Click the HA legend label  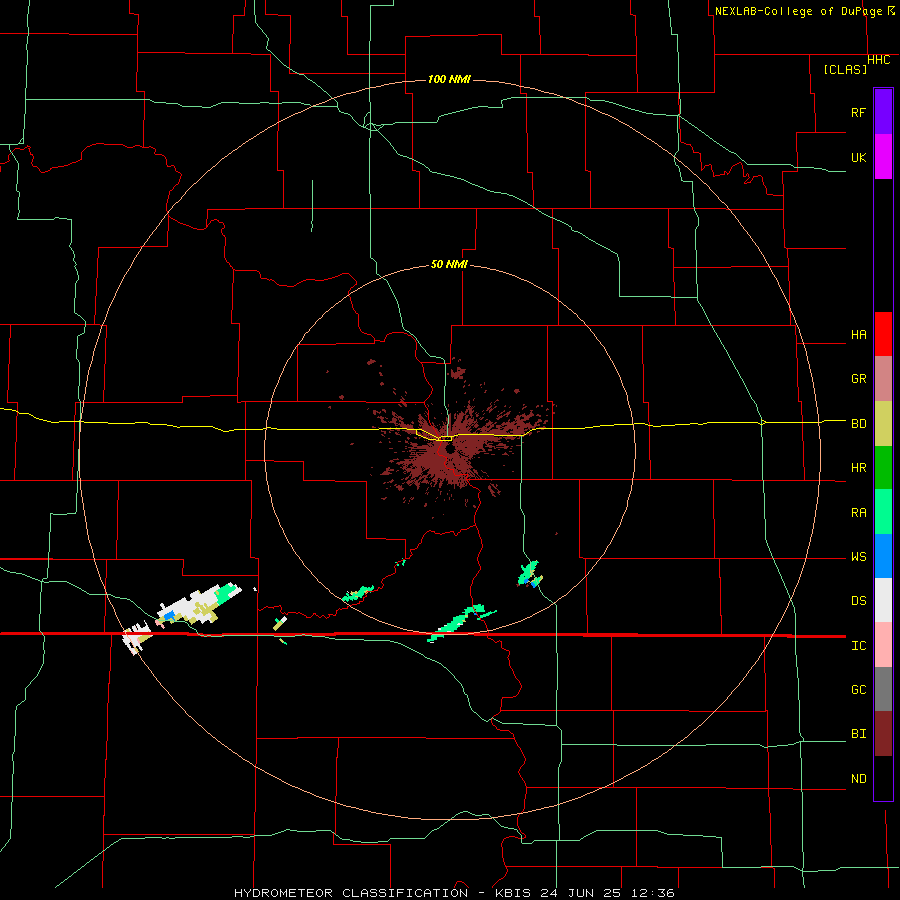click(858, 335)
